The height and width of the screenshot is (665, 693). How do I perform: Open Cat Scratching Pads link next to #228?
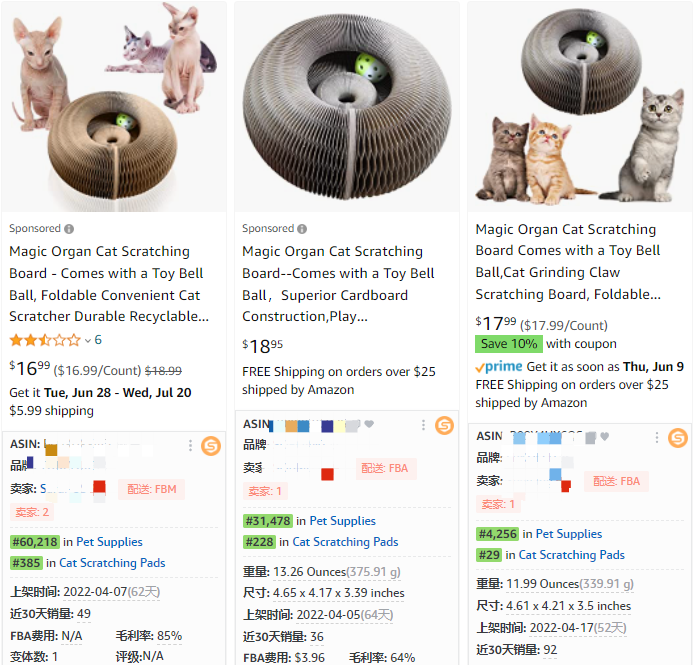pos(345,542)
